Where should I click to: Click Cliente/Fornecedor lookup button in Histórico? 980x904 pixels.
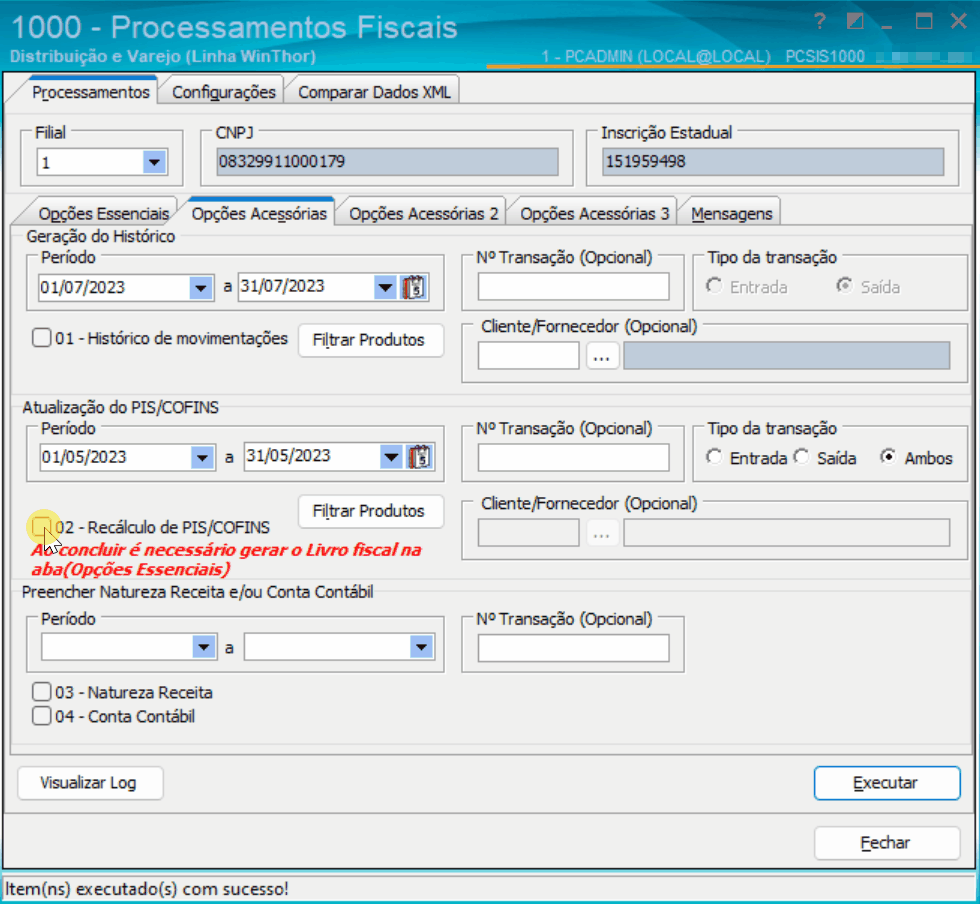pyautogui.click(x=602, y=356)
